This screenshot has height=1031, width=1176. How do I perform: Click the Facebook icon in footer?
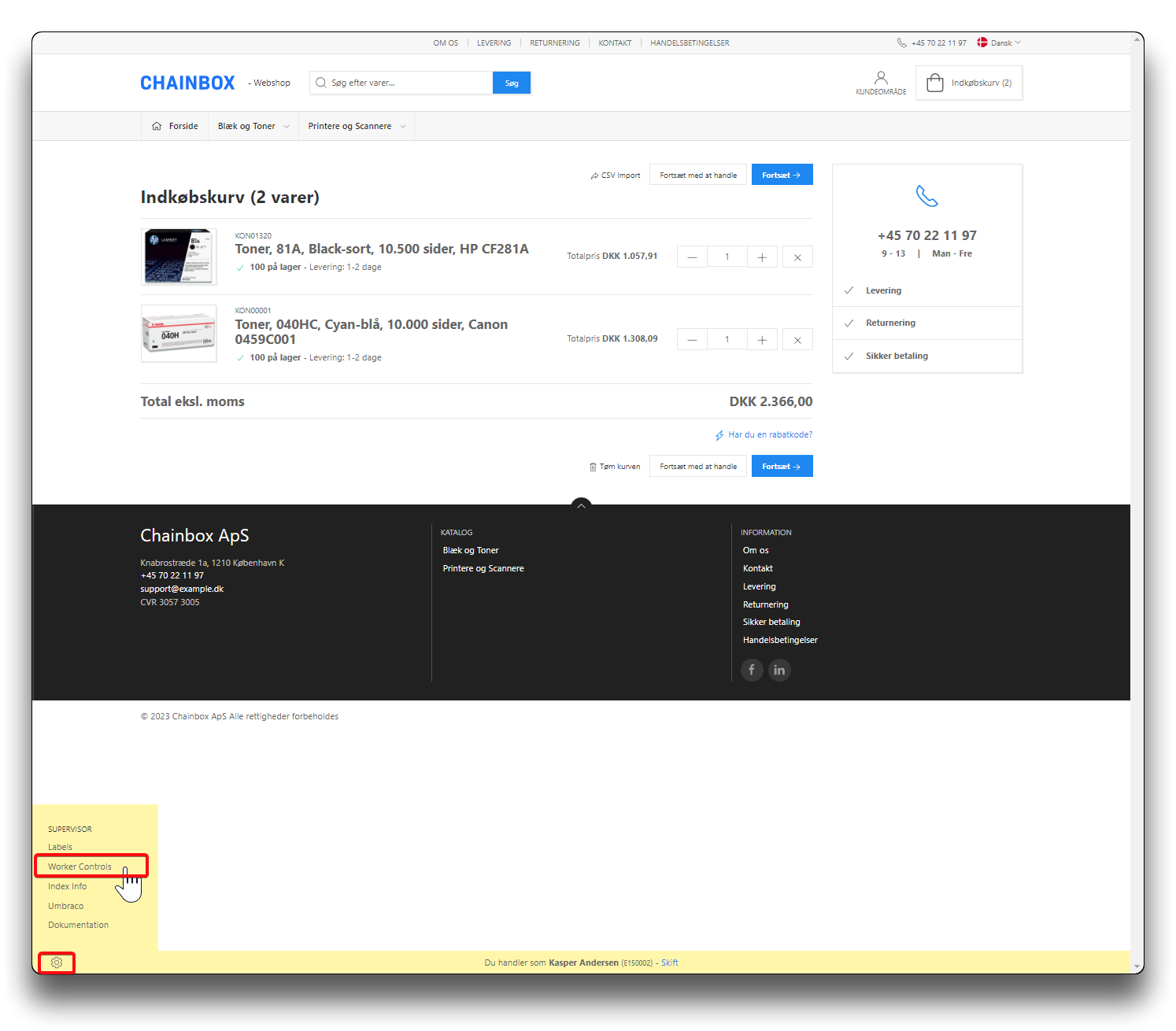coord(752,670)
